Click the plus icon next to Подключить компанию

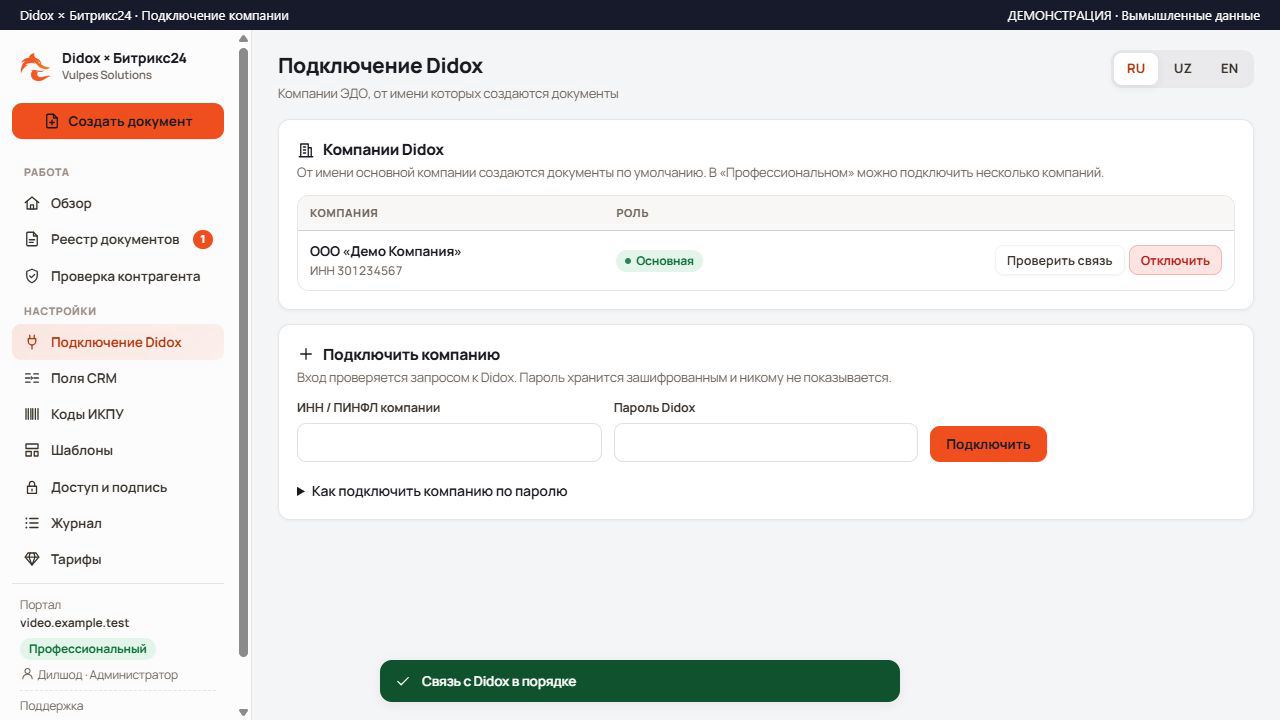306,355
